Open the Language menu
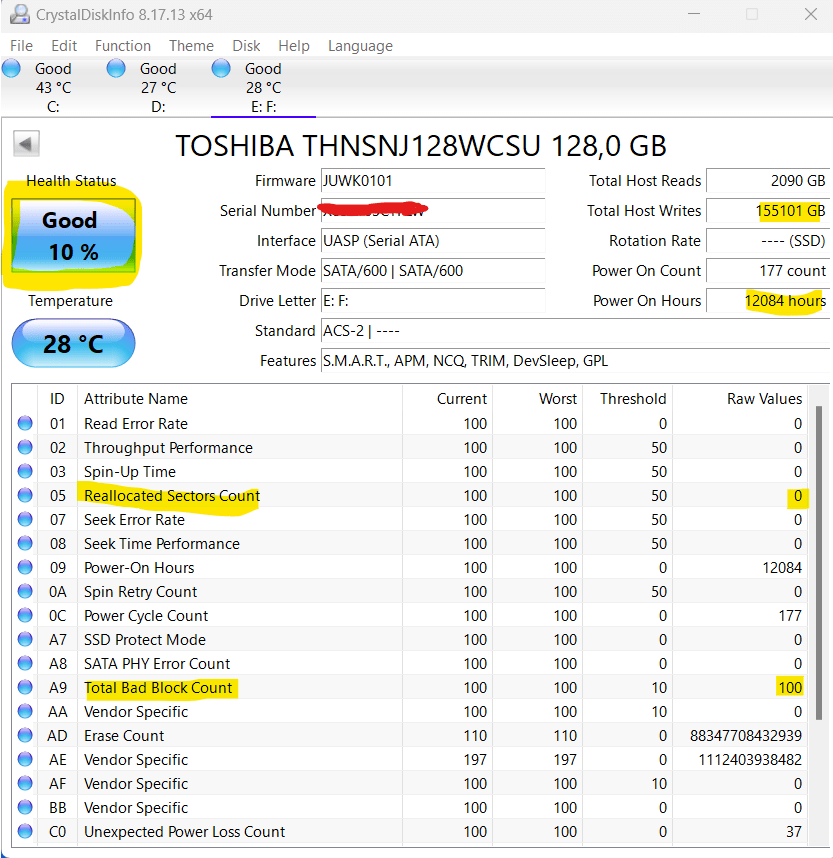Screen dimensions: 833x858 [x=359, y=46]
